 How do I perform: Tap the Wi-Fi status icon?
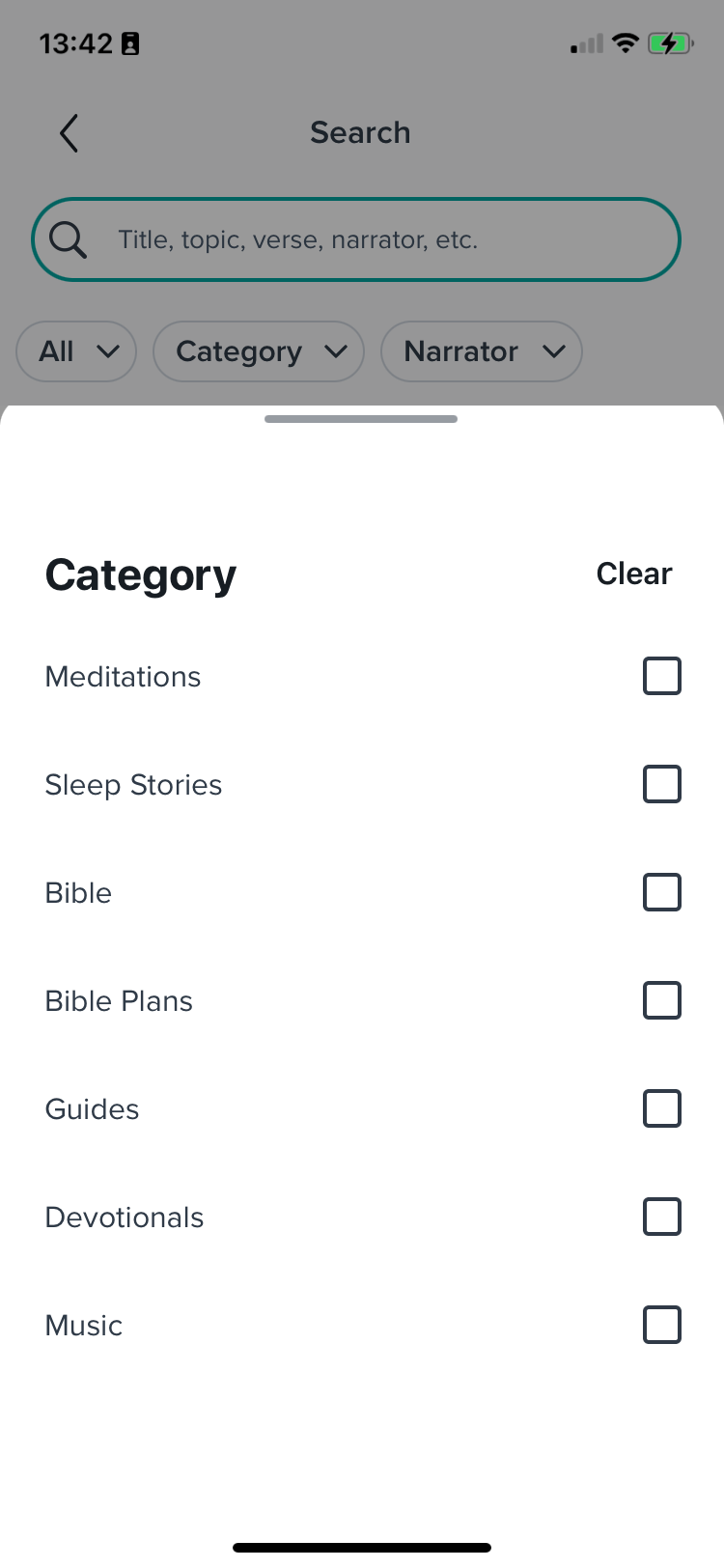coord(626,43)
